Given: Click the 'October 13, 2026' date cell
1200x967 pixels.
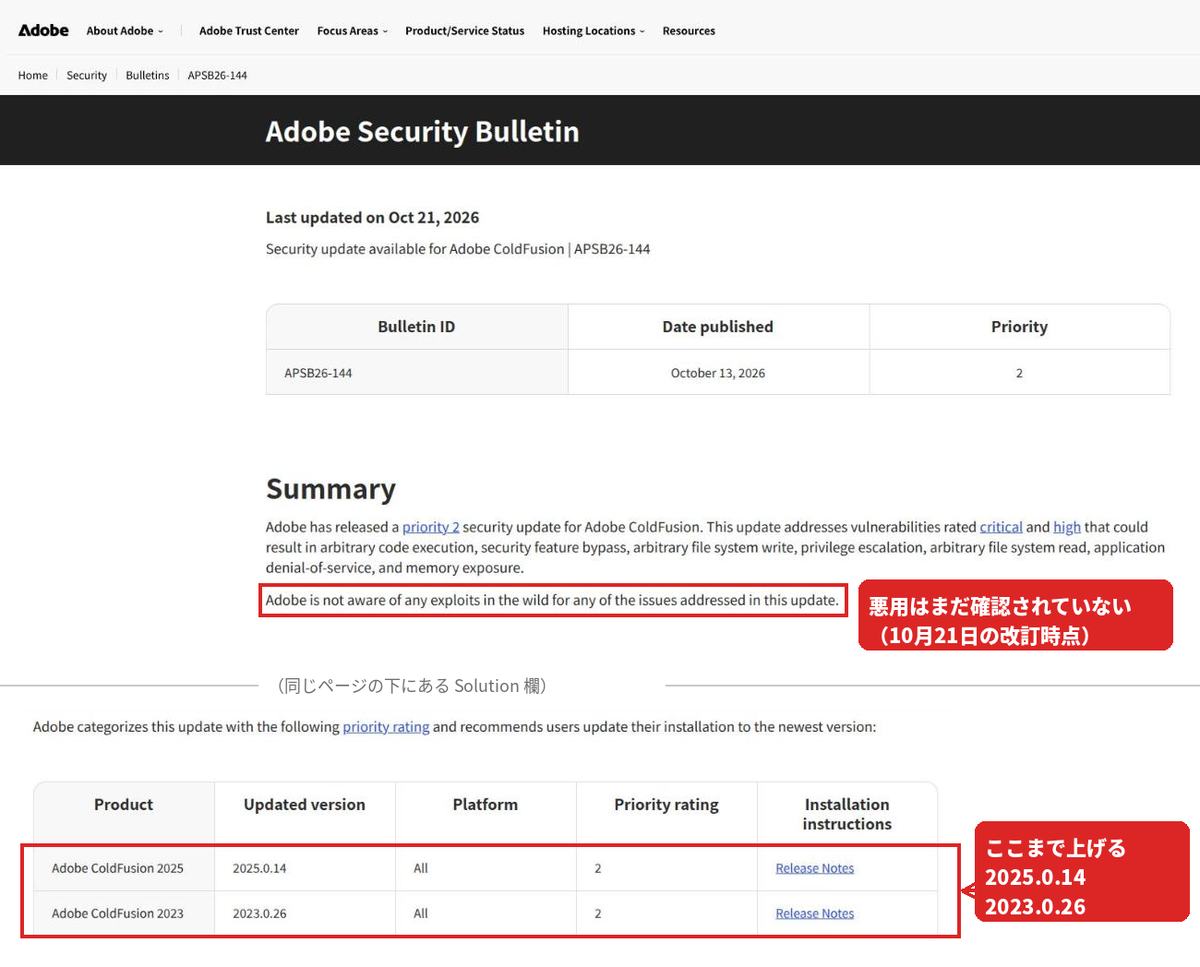Looking at the screenshot, I should (x=718, y=373).
